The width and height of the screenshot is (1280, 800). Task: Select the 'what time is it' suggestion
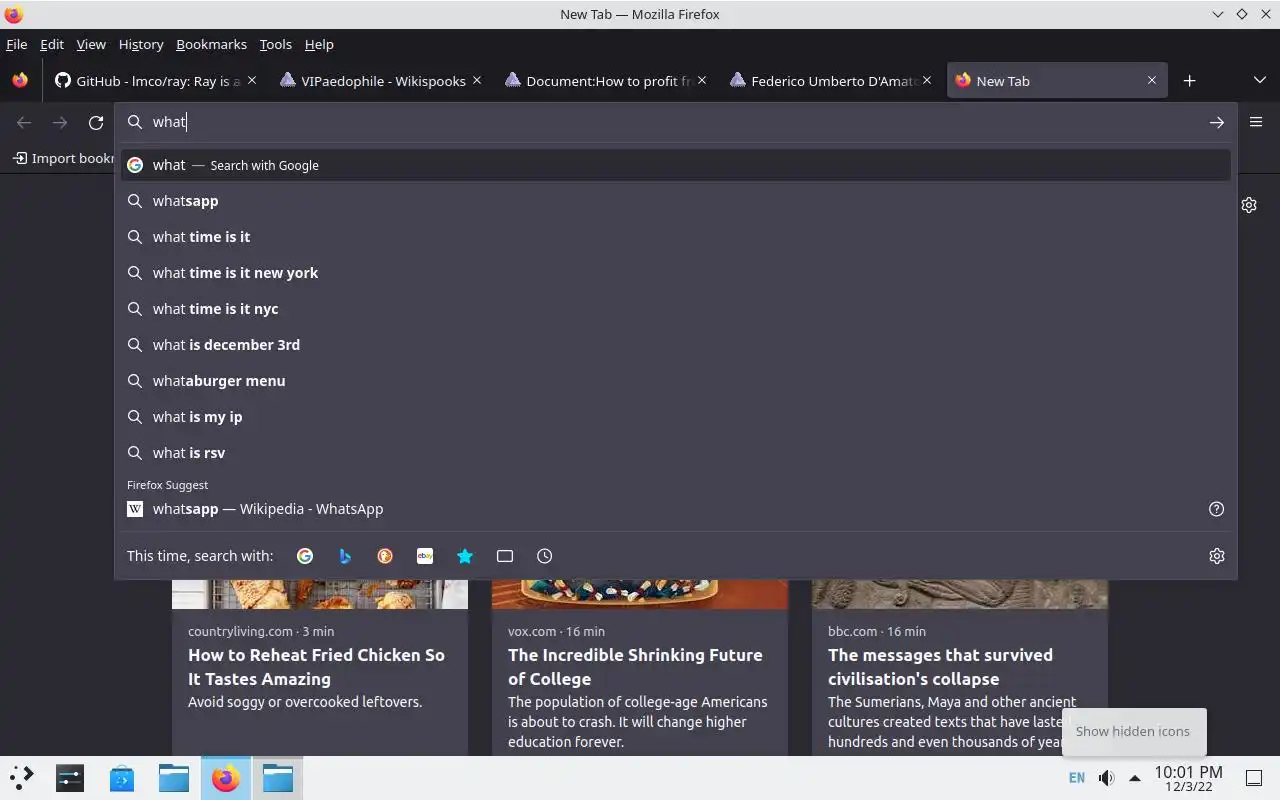tap(676, 237)
